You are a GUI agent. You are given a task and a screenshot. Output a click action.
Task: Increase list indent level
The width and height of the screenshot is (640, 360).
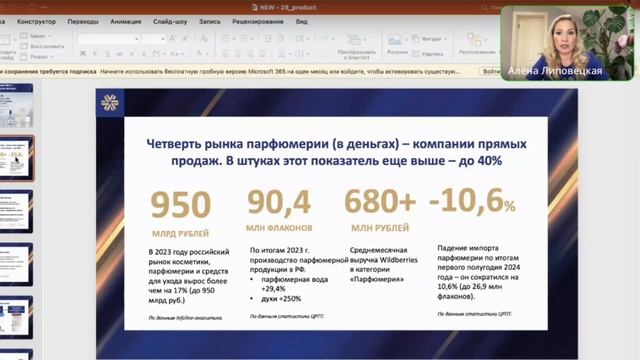(x=281, y=39)
